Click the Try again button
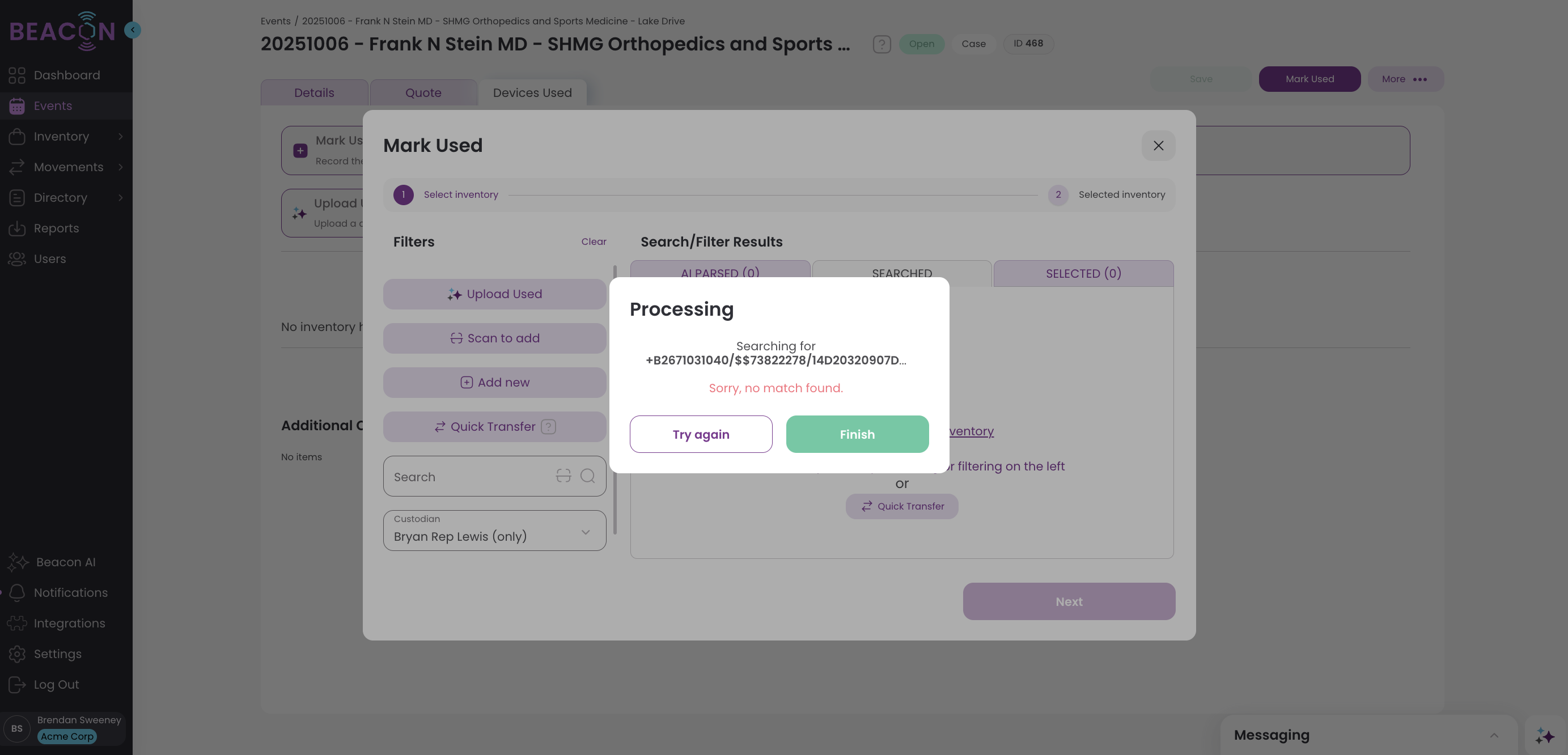Image resolution: width=1568 pixels, height=755 pixels. pyautogui.click(x=701, y=434)
